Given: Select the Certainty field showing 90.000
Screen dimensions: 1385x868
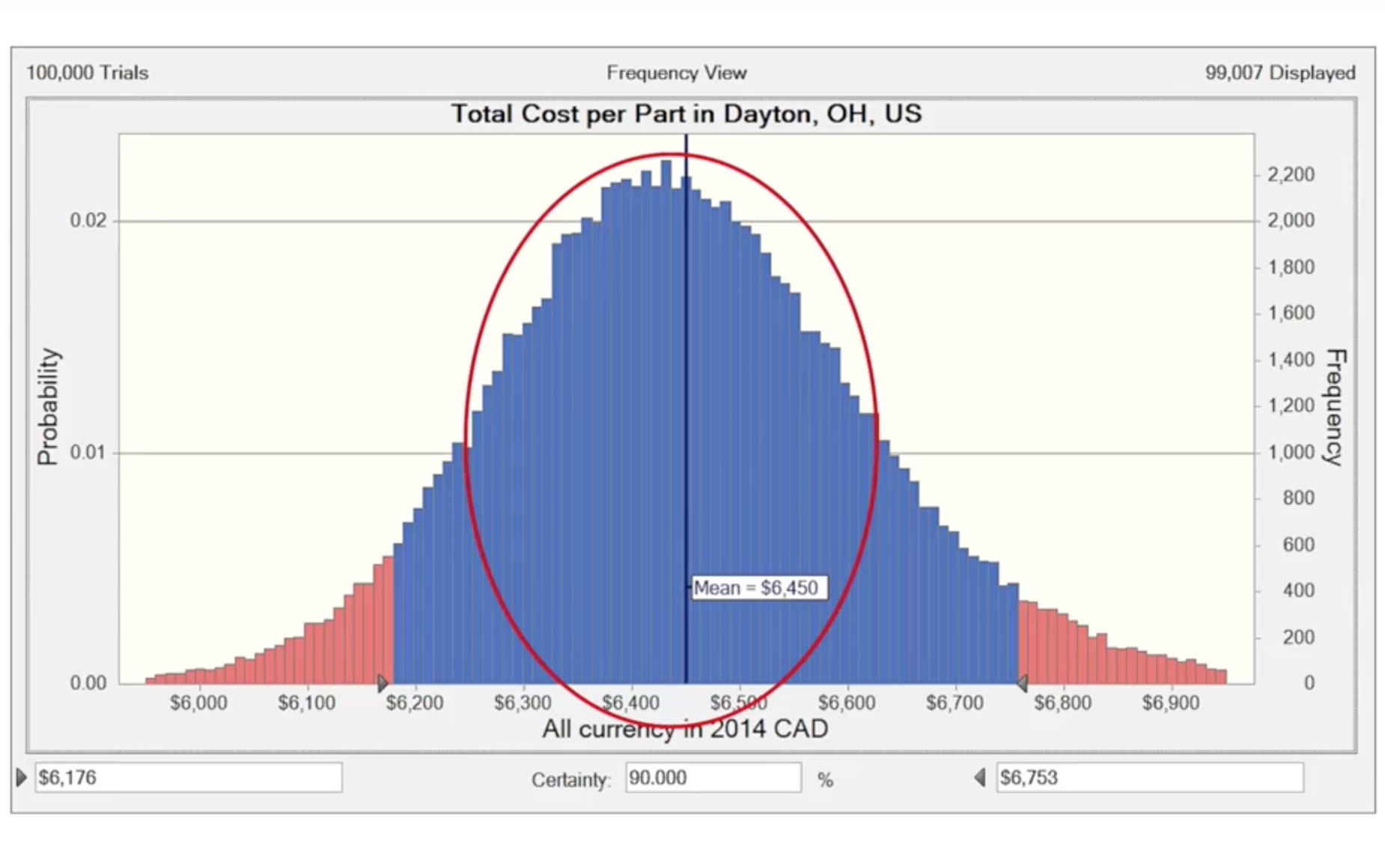Looking at the screenshot, I should 712,777.
